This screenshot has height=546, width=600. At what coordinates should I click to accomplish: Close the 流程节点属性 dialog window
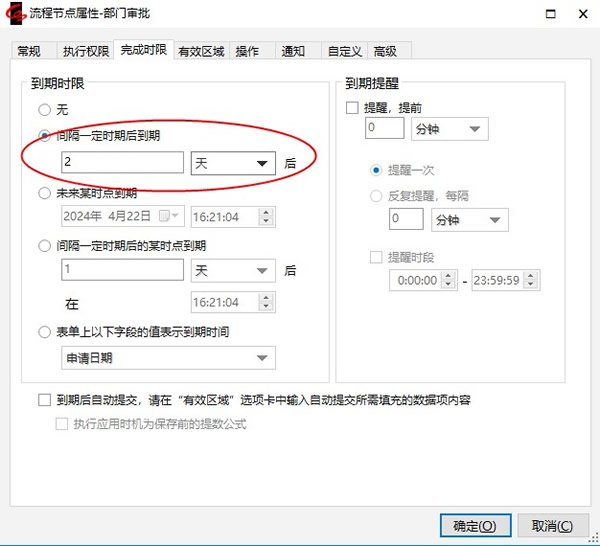pos(580,15)
